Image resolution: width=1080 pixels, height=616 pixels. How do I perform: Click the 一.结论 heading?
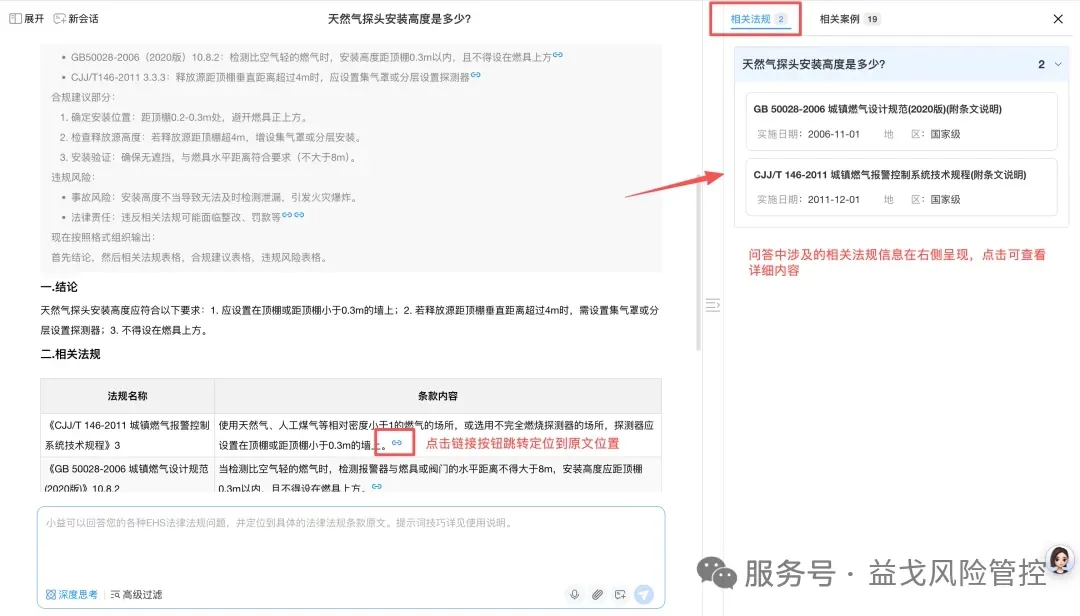coord(59,287)
